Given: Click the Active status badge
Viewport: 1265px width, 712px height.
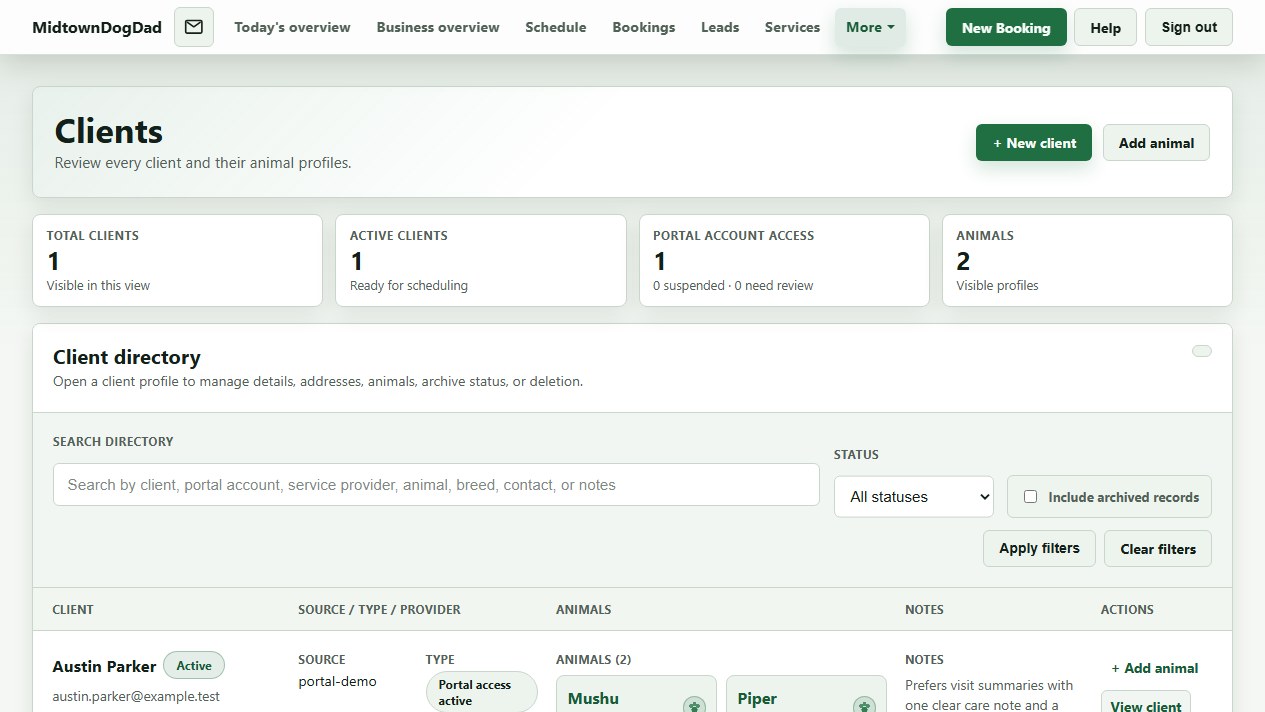Looking at the screenshot, I should click(194, 665).
